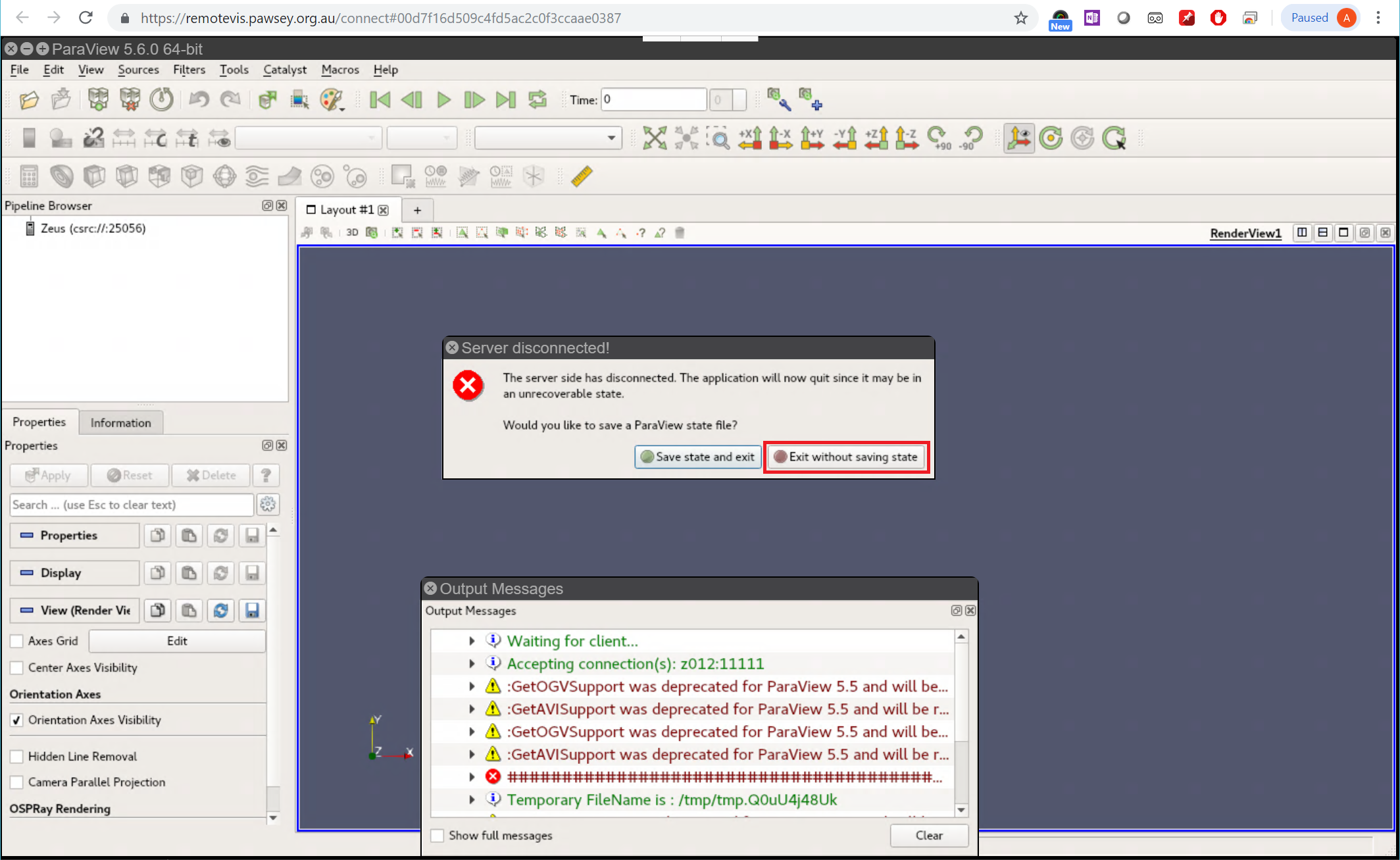Open the Filters menu
This screenshot has width=1400, height=860.
point(189,70)
